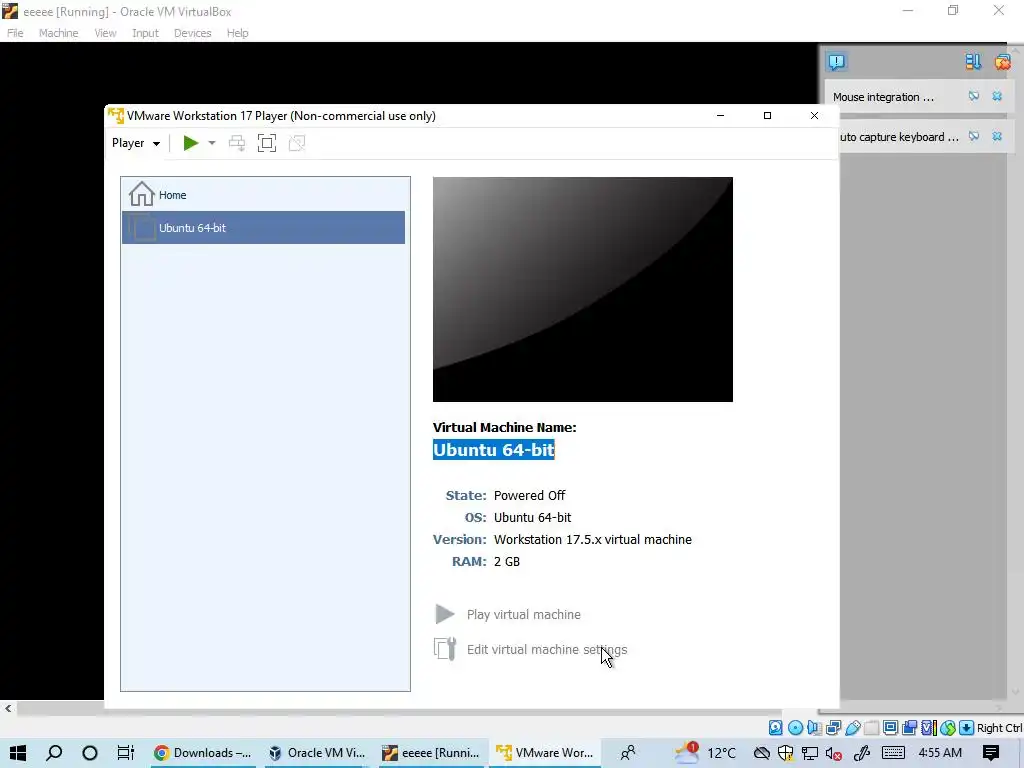Screen dimensions: 1024x768
Task: Switch to Chrome Downloads taskbar button
Action: pyautogui.click(x=203, y=753)
